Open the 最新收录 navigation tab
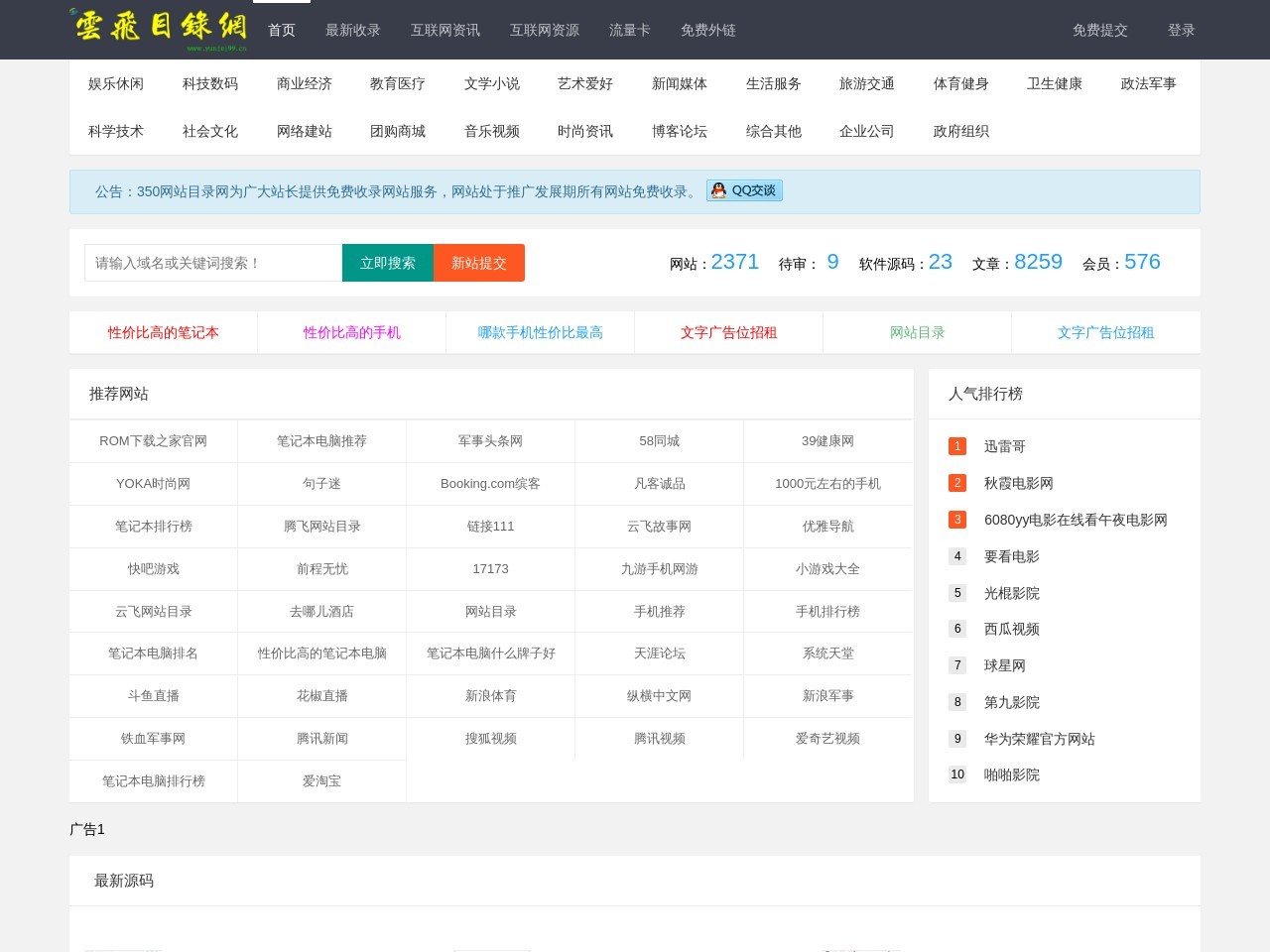 [x=352, y=30]
